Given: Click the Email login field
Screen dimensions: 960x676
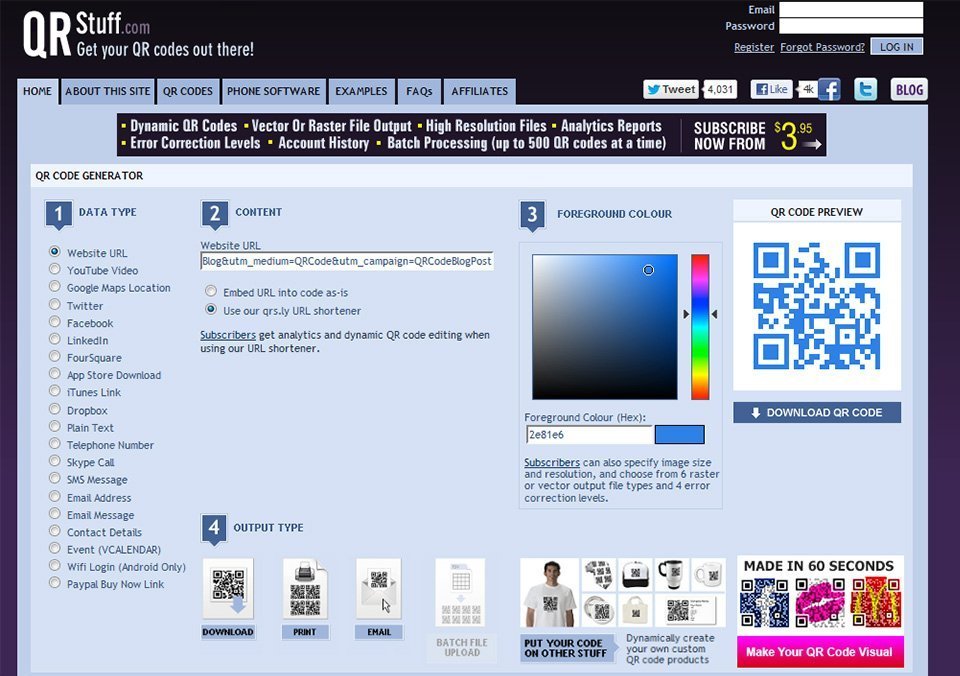Looking at the screenshot, I should point(851,9).
